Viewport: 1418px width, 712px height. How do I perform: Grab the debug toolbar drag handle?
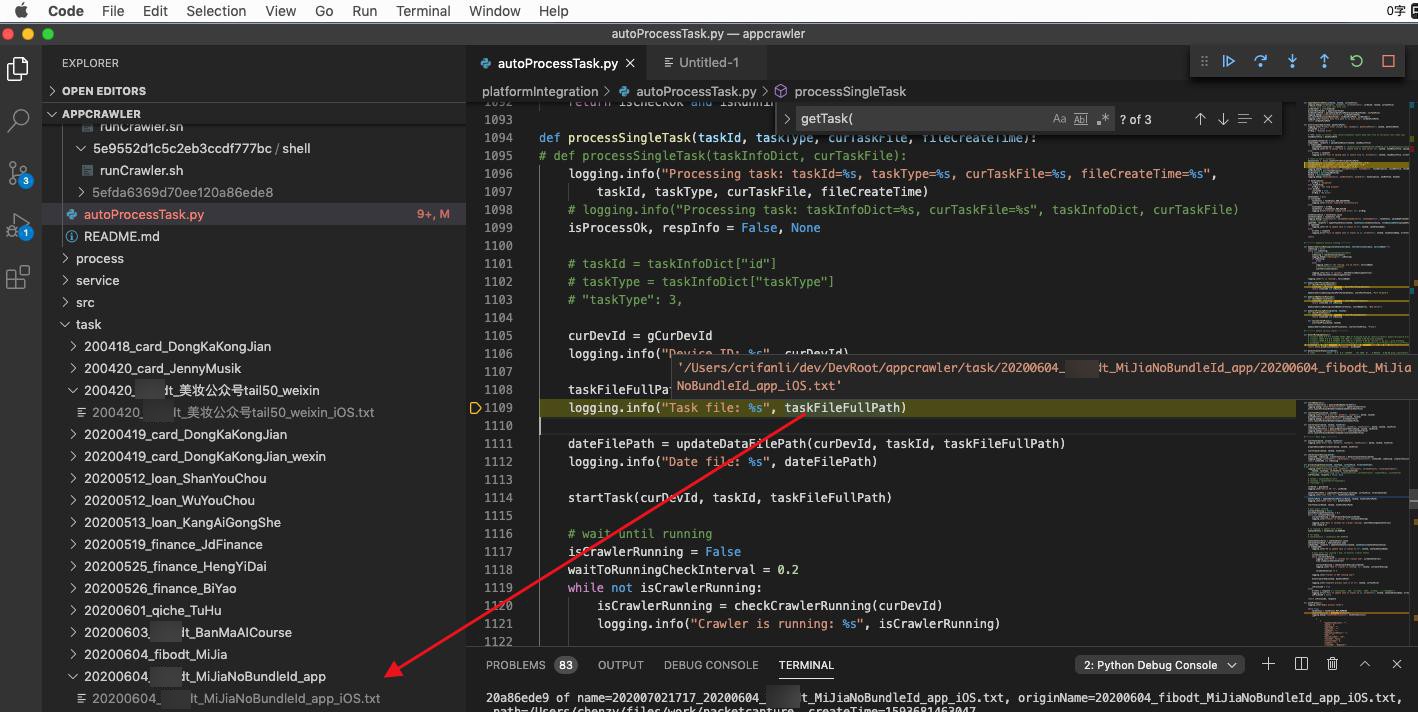click(1204, 61)
